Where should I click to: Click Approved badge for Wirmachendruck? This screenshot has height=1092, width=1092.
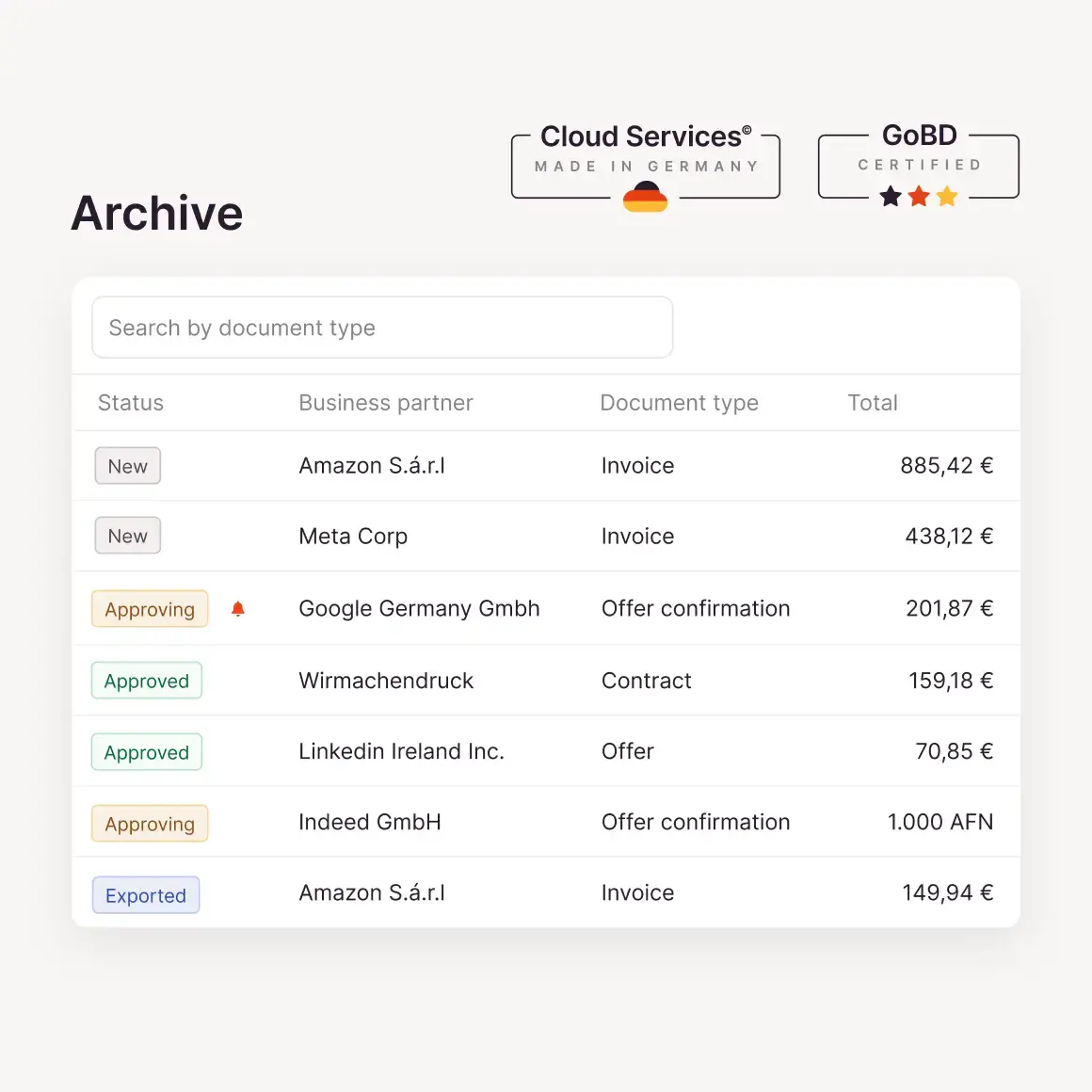(x=147, y=681)
